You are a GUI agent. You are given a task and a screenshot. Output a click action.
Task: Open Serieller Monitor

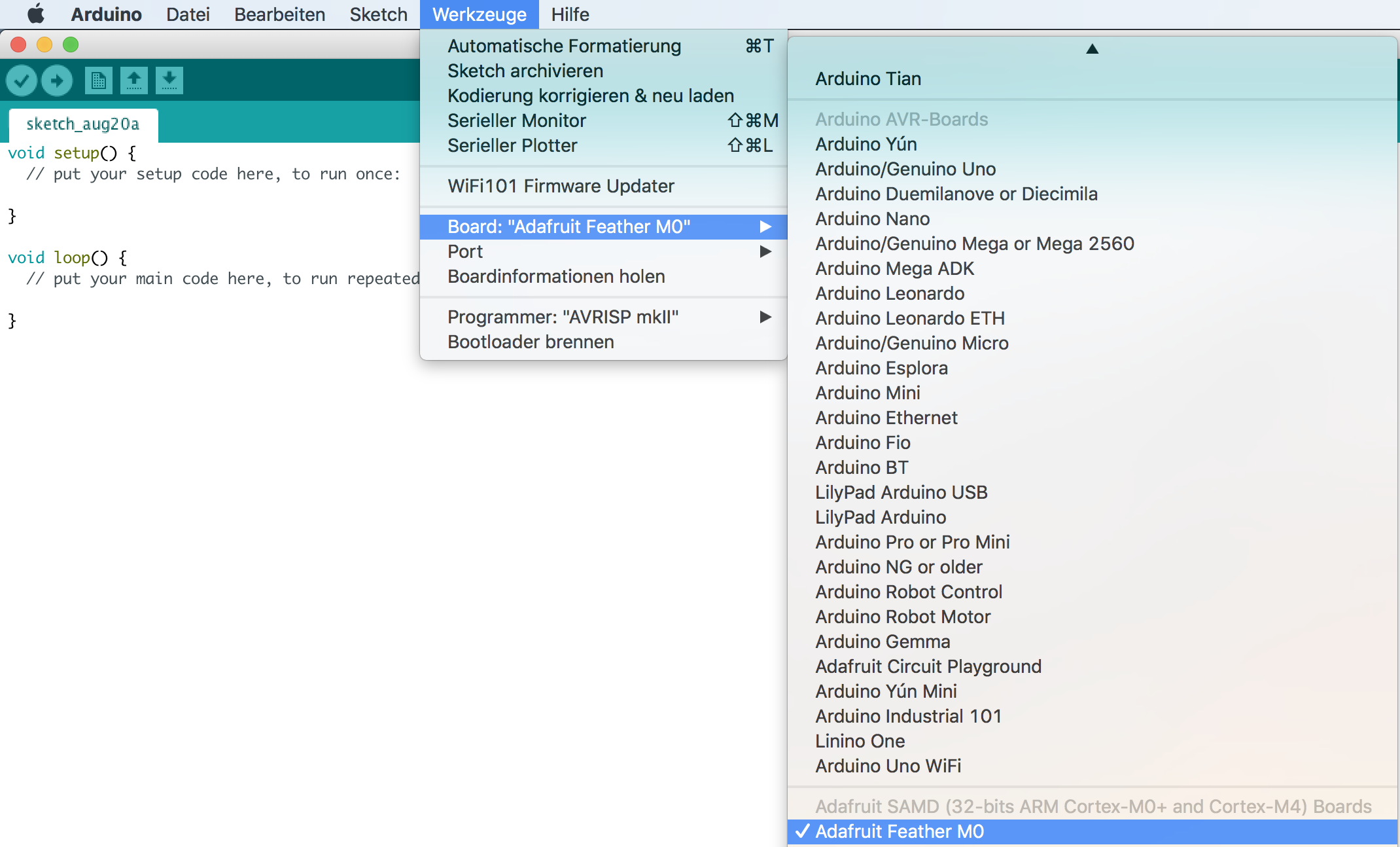[603, 120]
